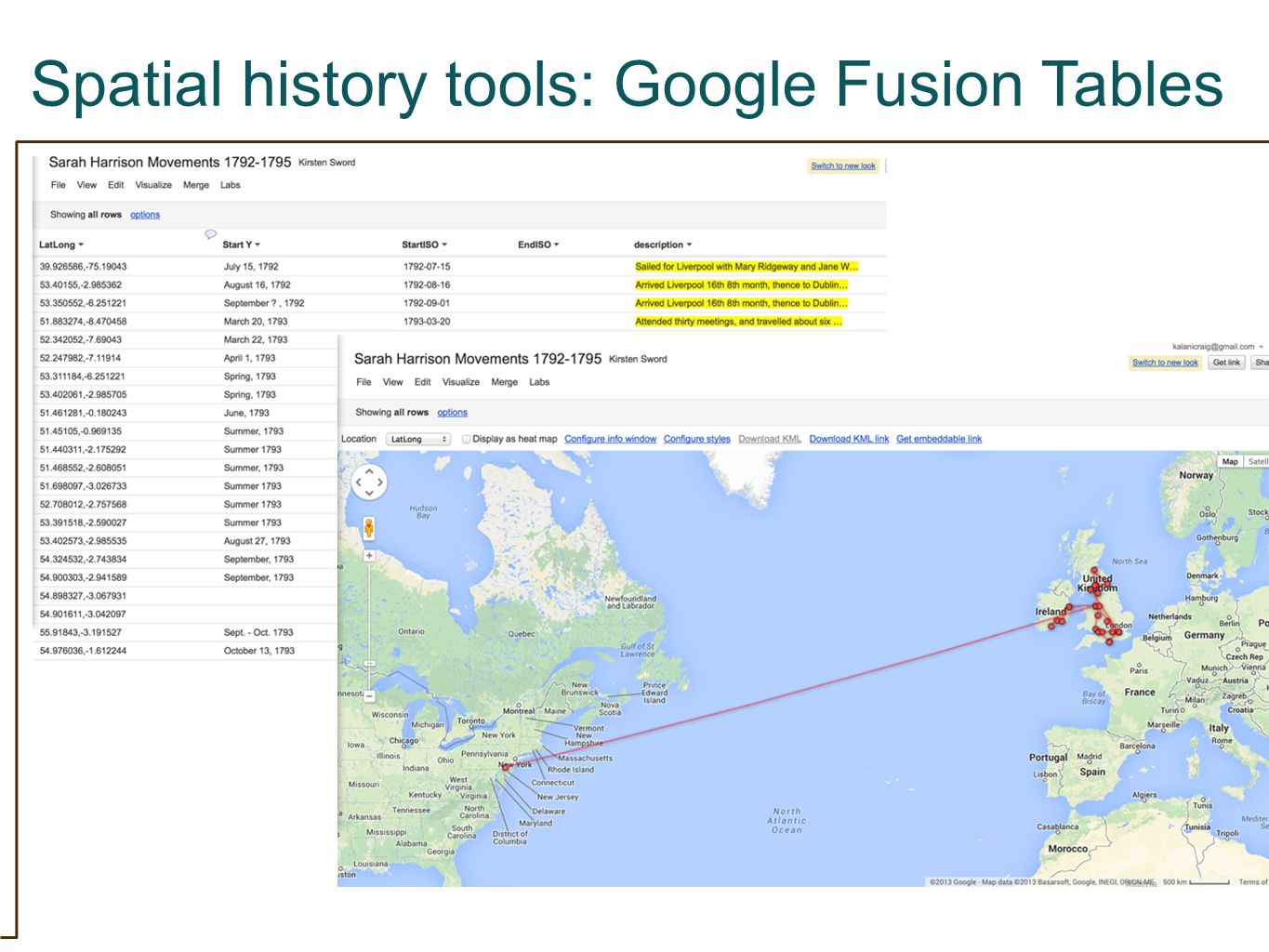Viewport: 1269px width, 952px height.
Task: Open Edit menu in map window
Action: click(423, 382)
